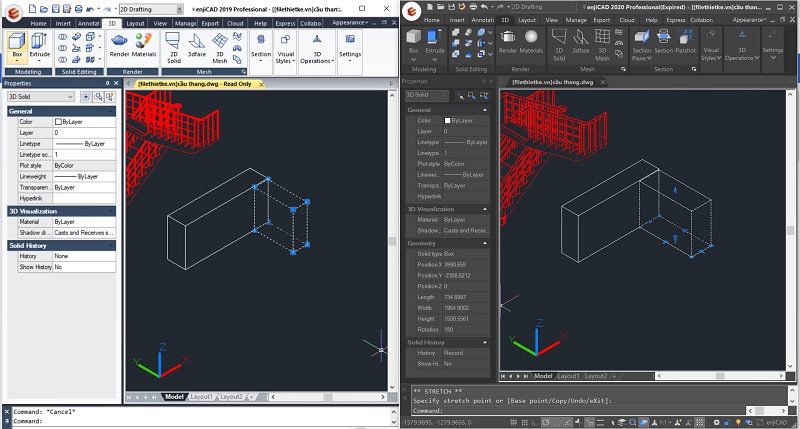Viewport: 800px width, 429px height.
Task: Click the Print icon in enjiCAD 2020 toolbar
Action: point(473,7)
